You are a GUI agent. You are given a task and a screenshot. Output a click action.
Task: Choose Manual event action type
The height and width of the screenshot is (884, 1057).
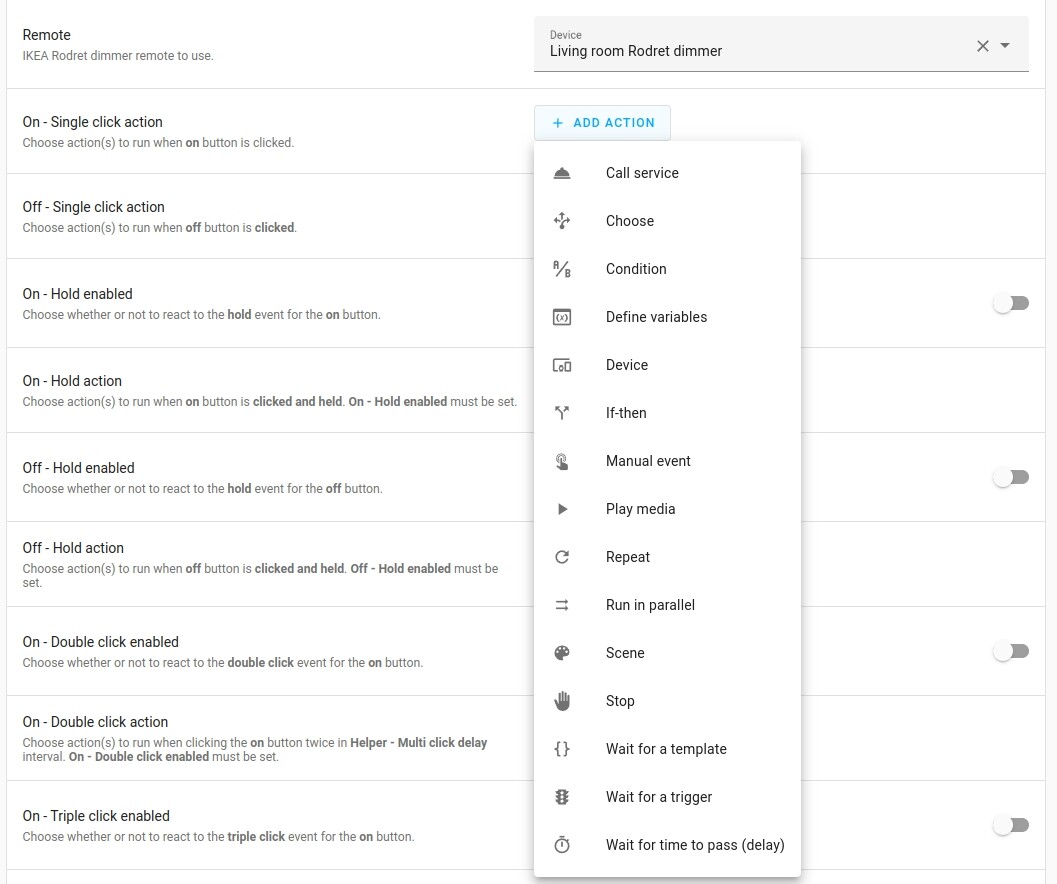click(x=647, y=460)
